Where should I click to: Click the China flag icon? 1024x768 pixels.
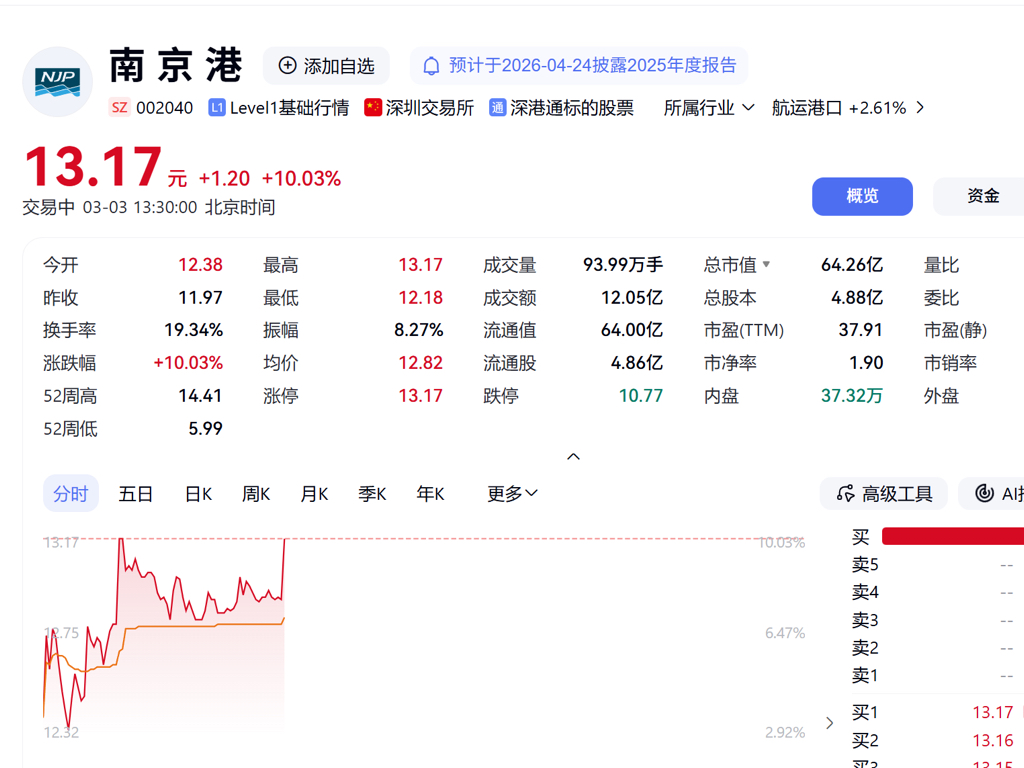(373, 108)
